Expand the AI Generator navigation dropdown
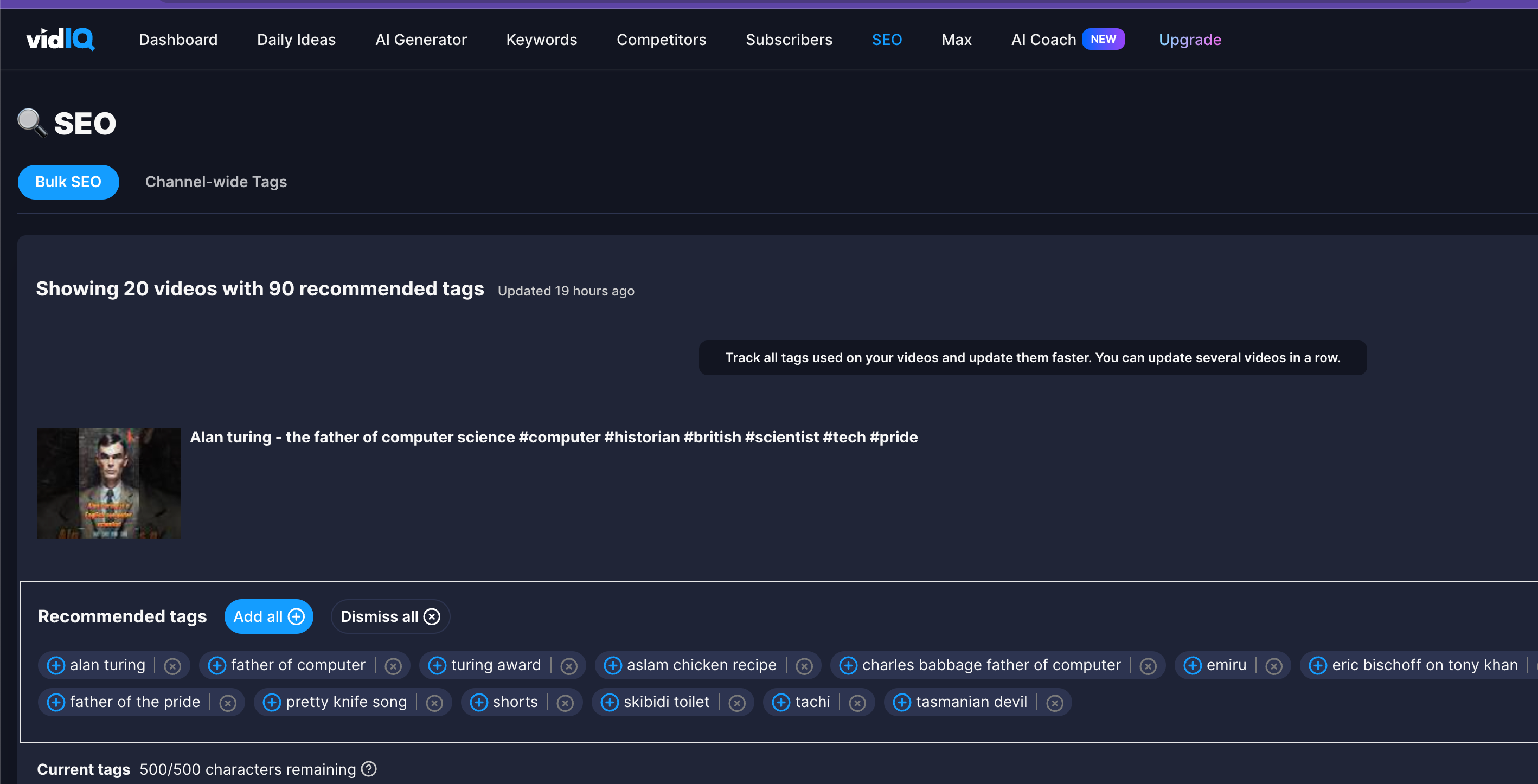 421,39
